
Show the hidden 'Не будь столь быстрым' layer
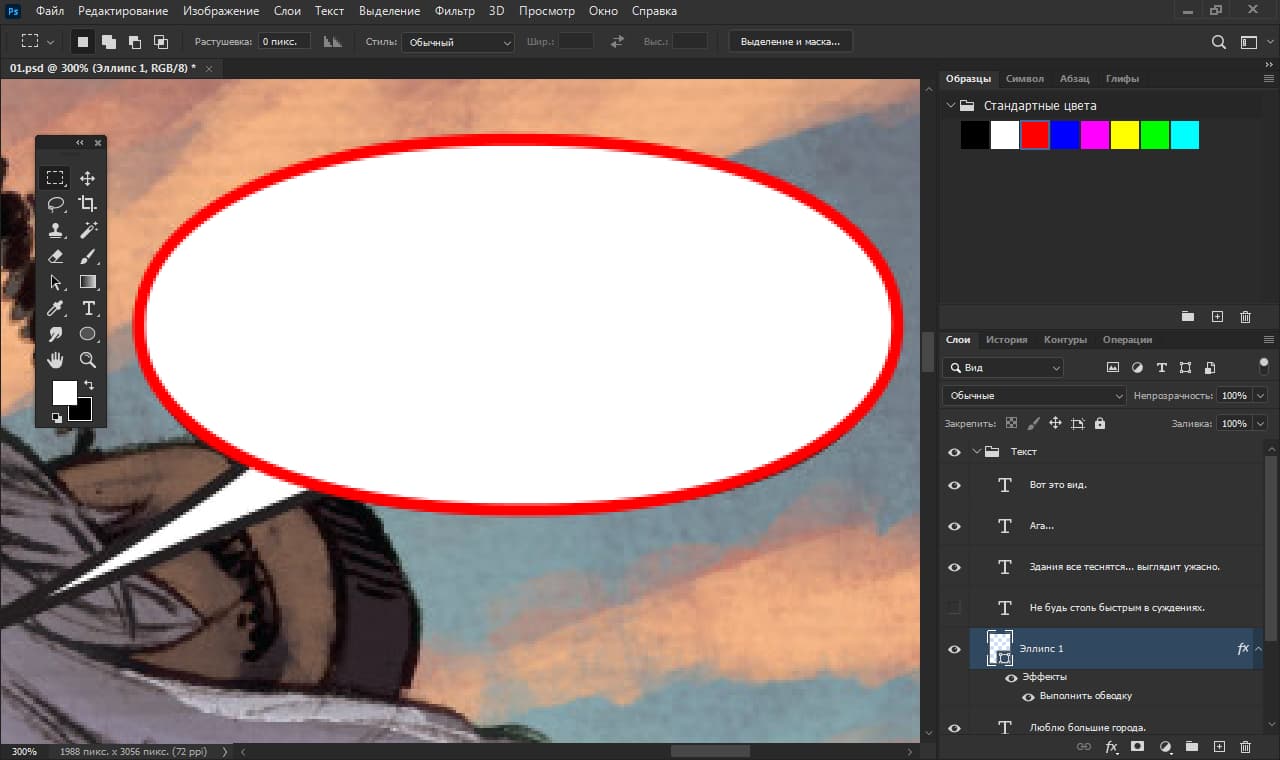(x=954, y=608)
